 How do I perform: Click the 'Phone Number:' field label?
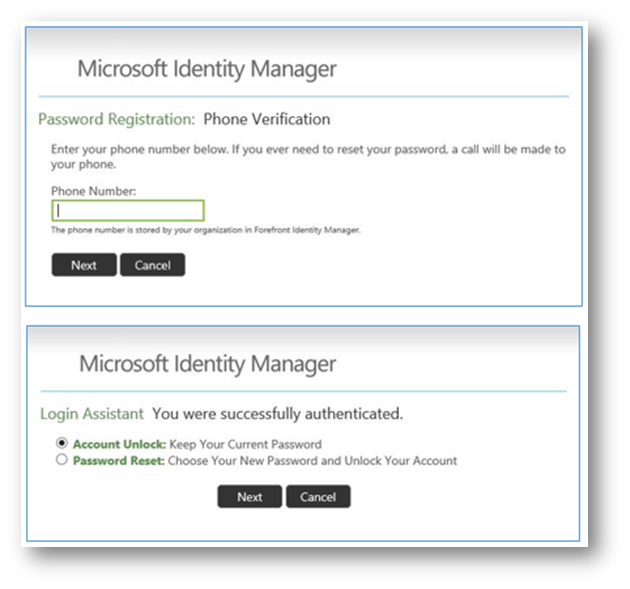[x=94, y=191]
